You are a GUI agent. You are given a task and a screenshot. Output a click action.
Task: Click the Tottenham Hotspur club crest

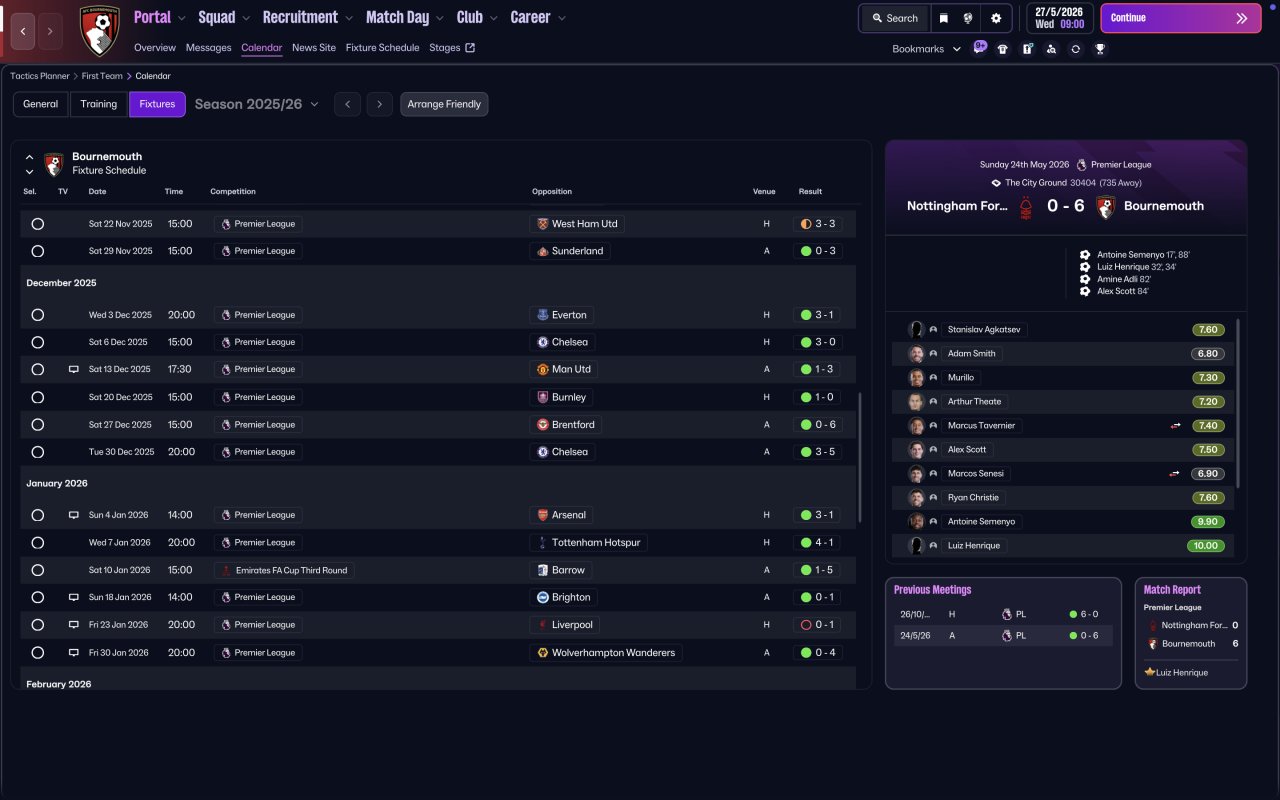(x=543, y=543)
